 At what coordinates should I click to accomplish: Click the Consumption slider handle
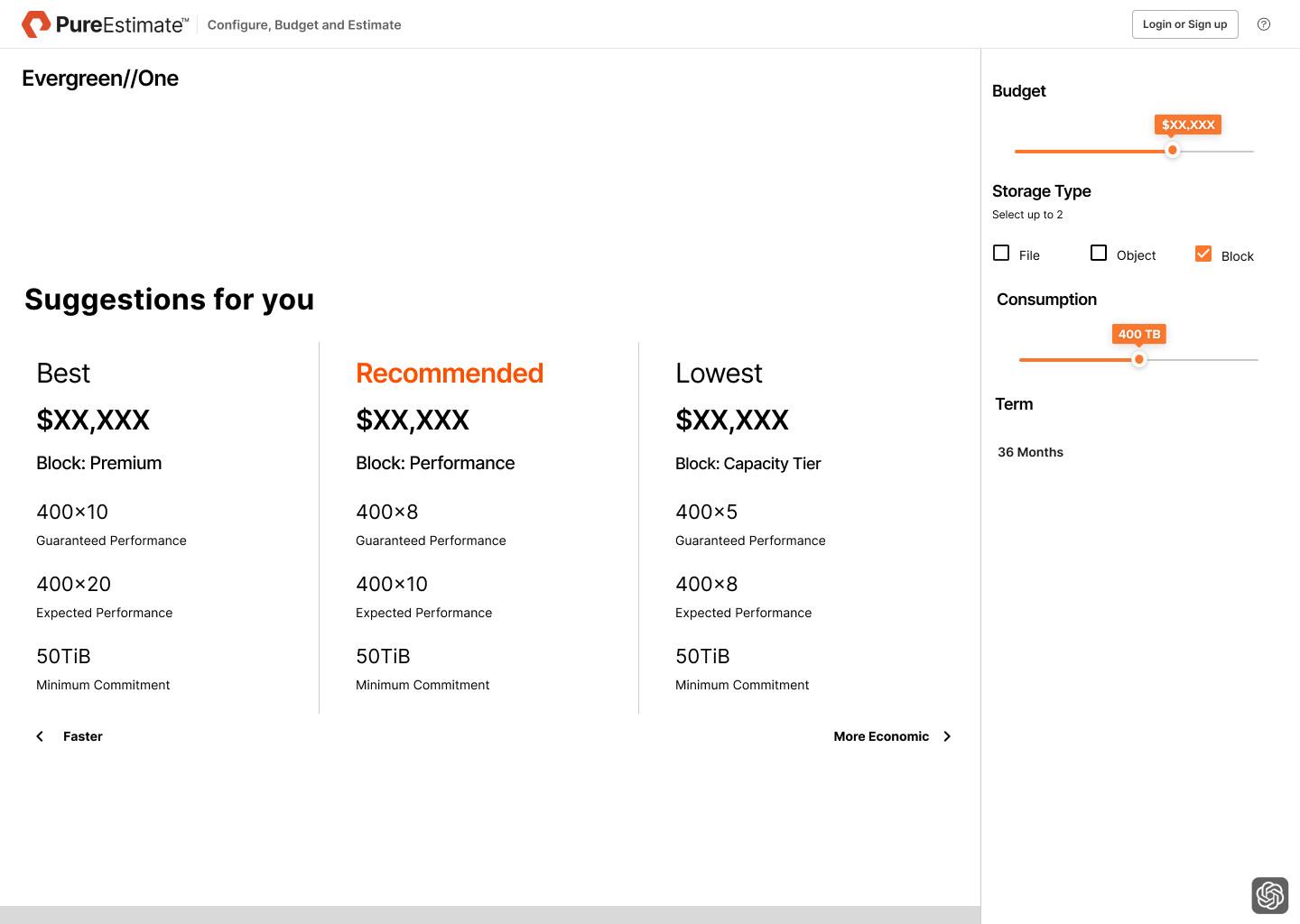[x=1139, y=359]
